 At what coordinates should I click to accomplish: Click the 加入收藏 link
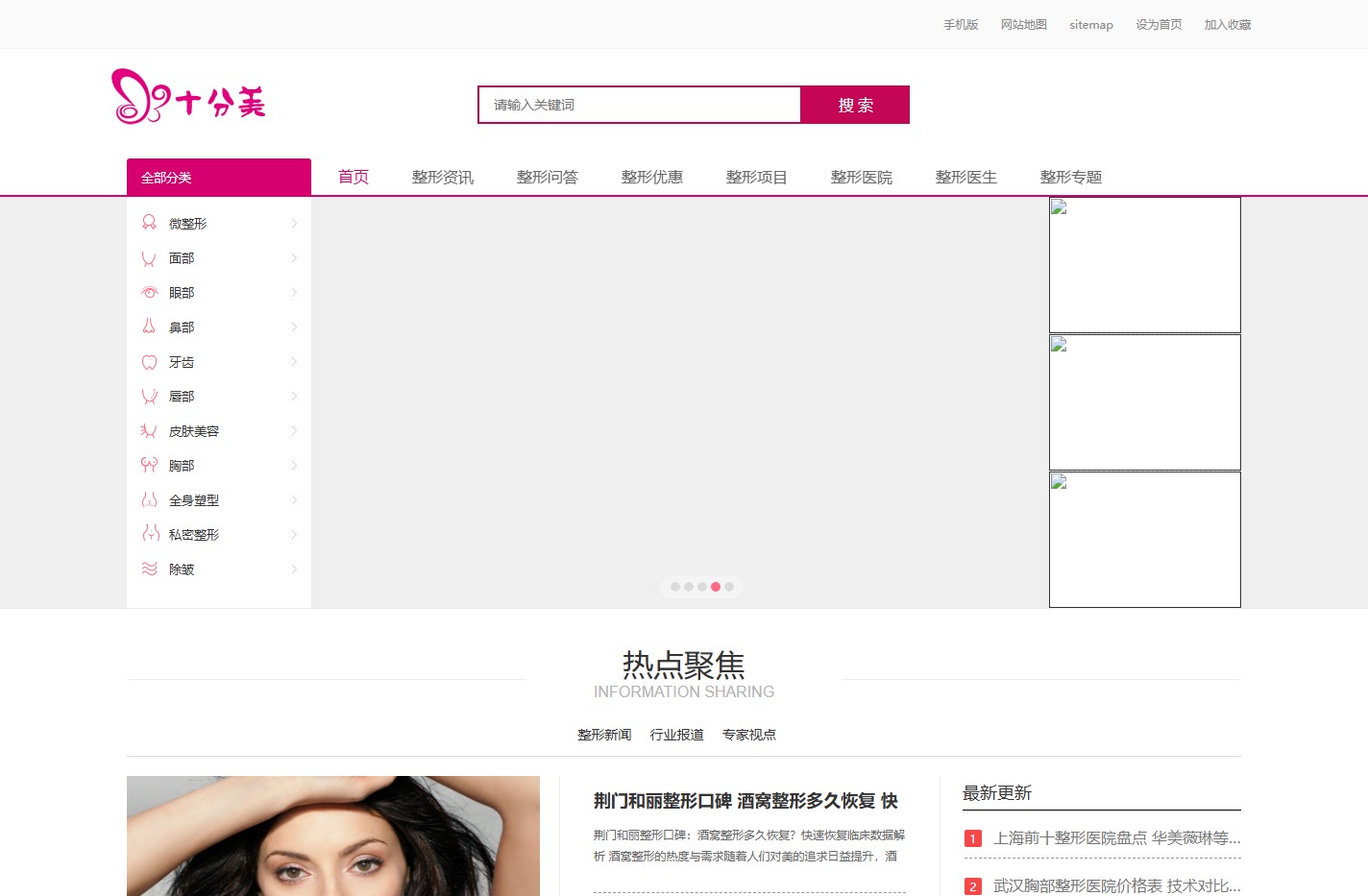click(x=1228, y=25)
